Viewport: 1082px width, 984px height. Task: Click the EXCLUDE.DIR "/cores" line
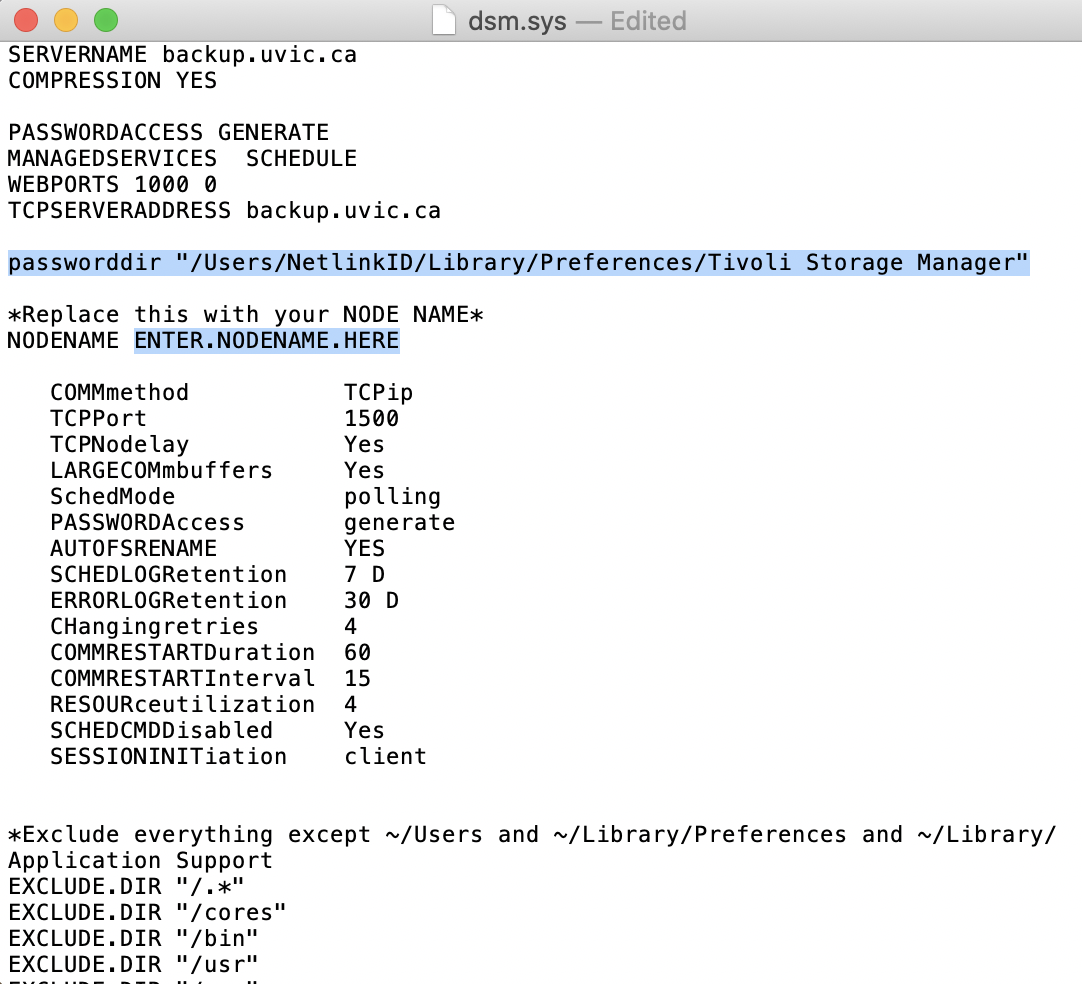coord(147,913)
